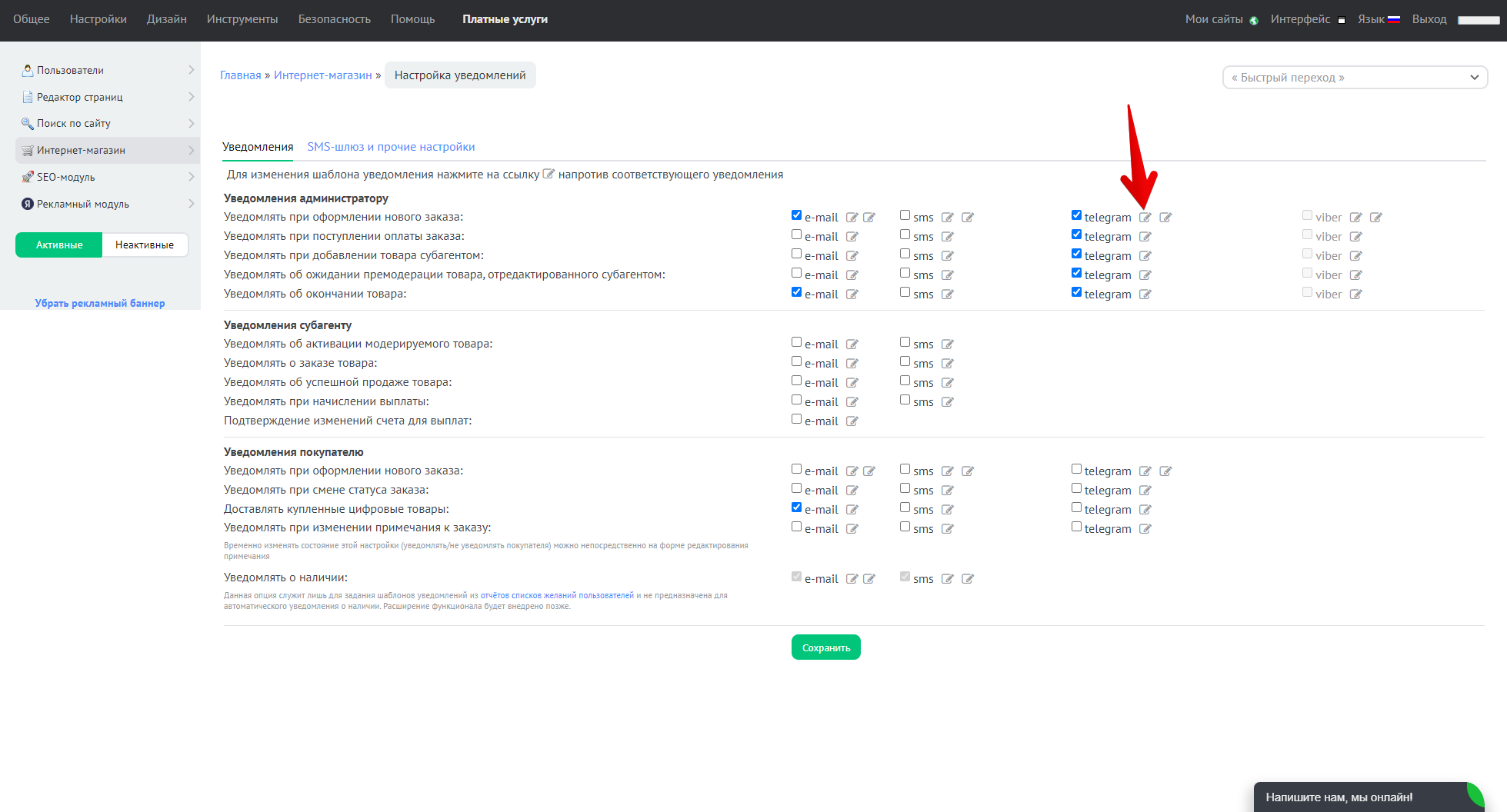
Task: Edit e-mail template for digital goods delivery
Action: tap(852, 510)
